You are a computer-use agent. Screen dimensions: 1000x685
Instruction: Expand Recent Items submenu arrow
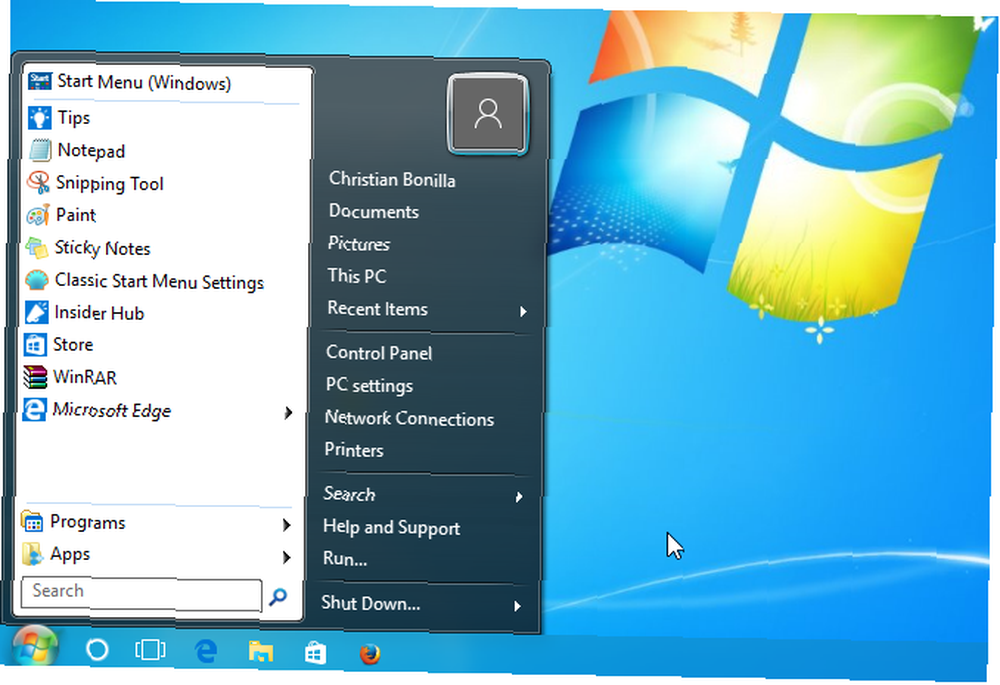pos(523,311)
